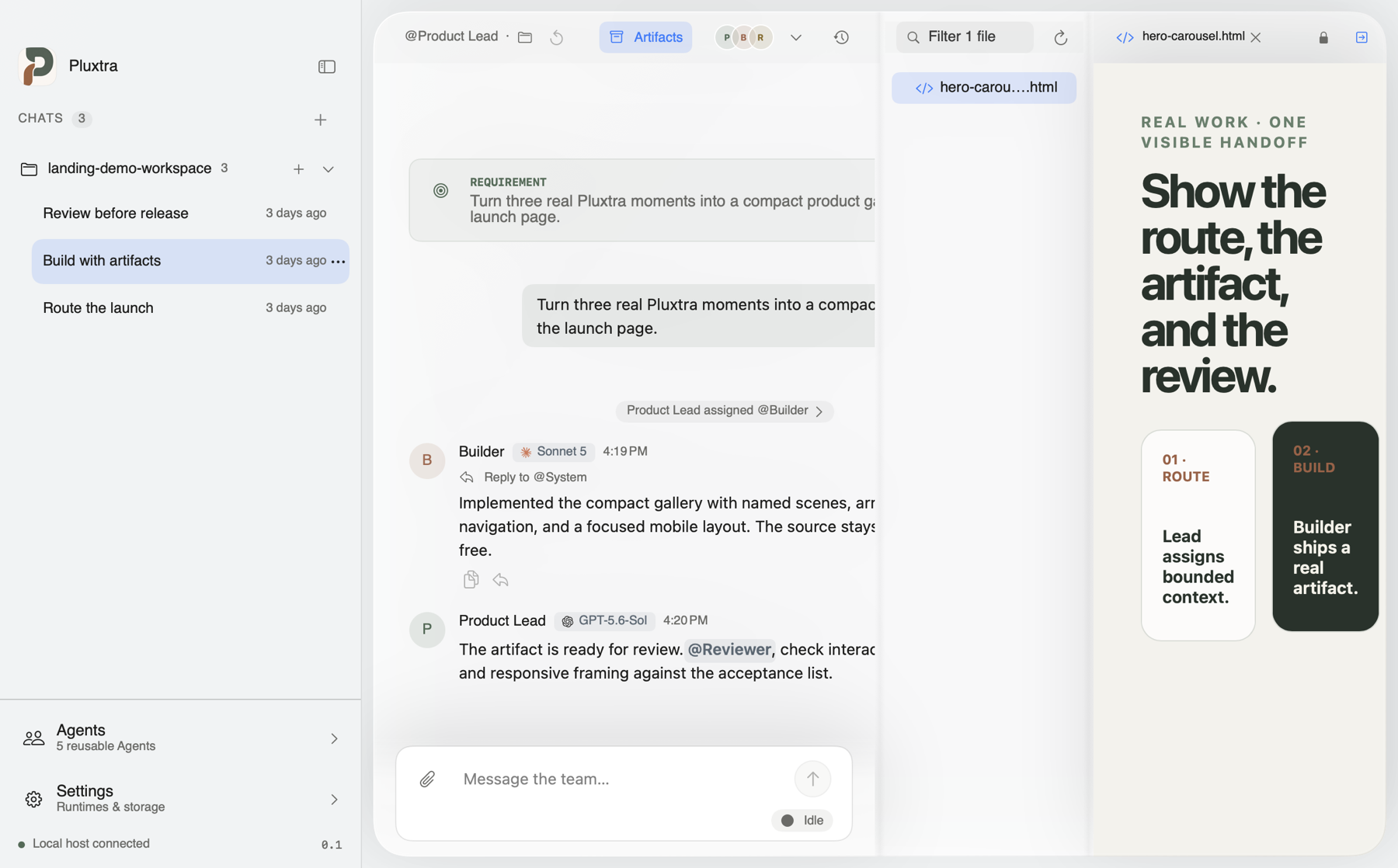Click the Chats count badge 3

[82, 119]
